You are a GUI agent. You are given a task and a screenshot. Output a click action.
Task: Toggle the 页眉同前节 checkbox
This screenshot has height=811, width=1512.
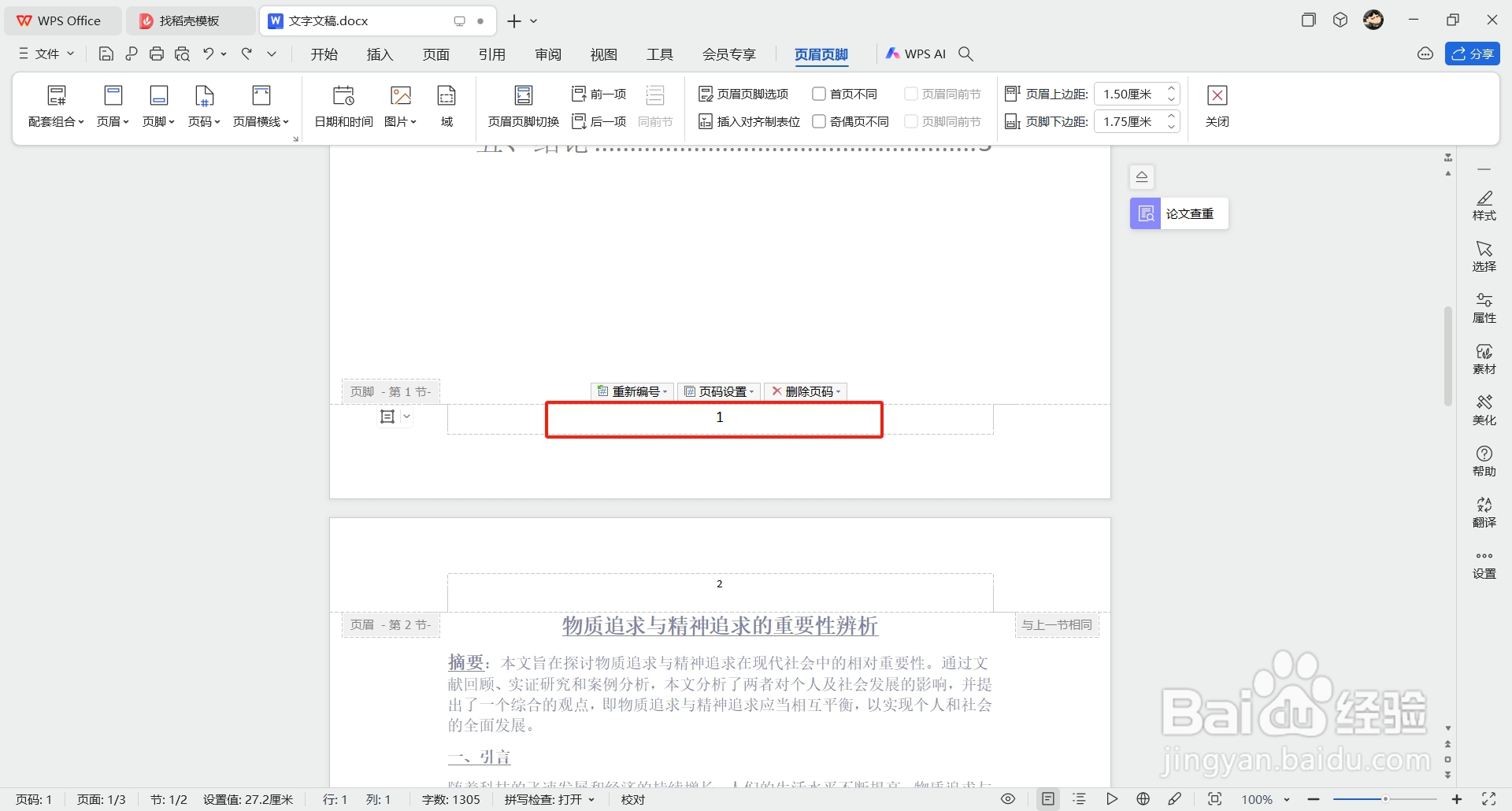click(x=913, y=93)
